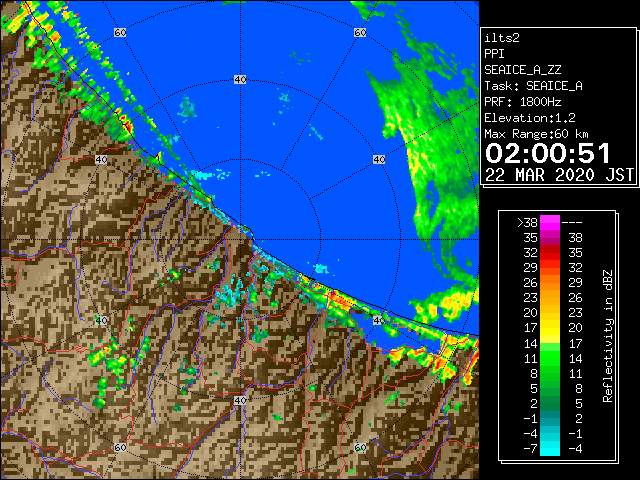
Task: Select the "60" range label in the northeast
Action: tap(360, 32)
